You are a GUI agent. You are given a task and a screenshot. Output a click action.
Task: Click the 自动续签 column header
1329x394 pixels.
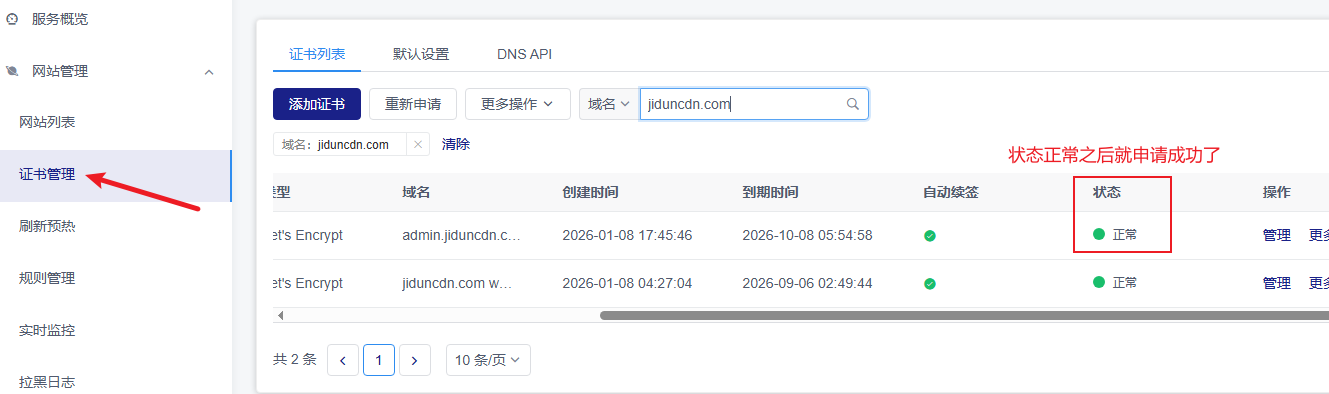tap(950, 192)
